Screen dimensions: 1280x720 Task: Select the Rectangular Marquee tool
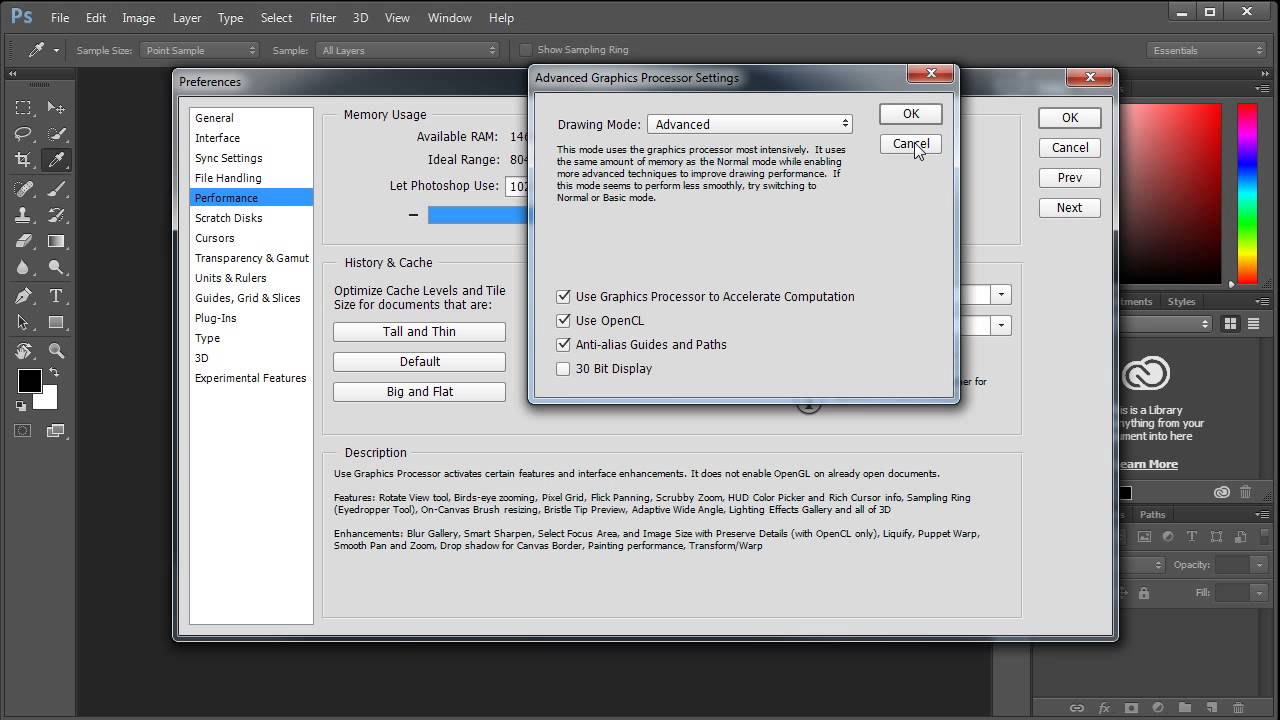(x=23, y=108)
